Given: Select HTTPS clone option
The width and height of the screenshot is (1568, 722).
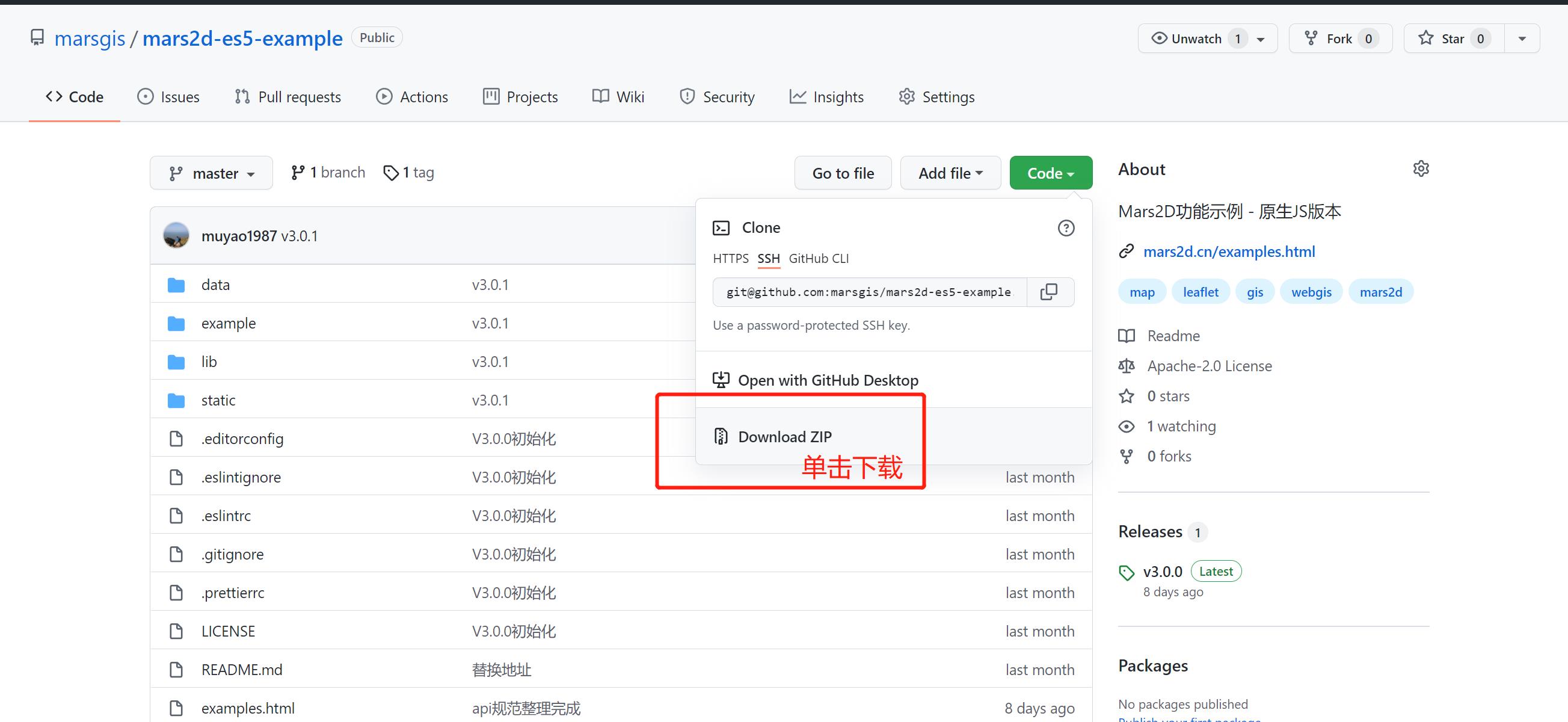Looking at the screenshot, I should [x=730, y=259].
